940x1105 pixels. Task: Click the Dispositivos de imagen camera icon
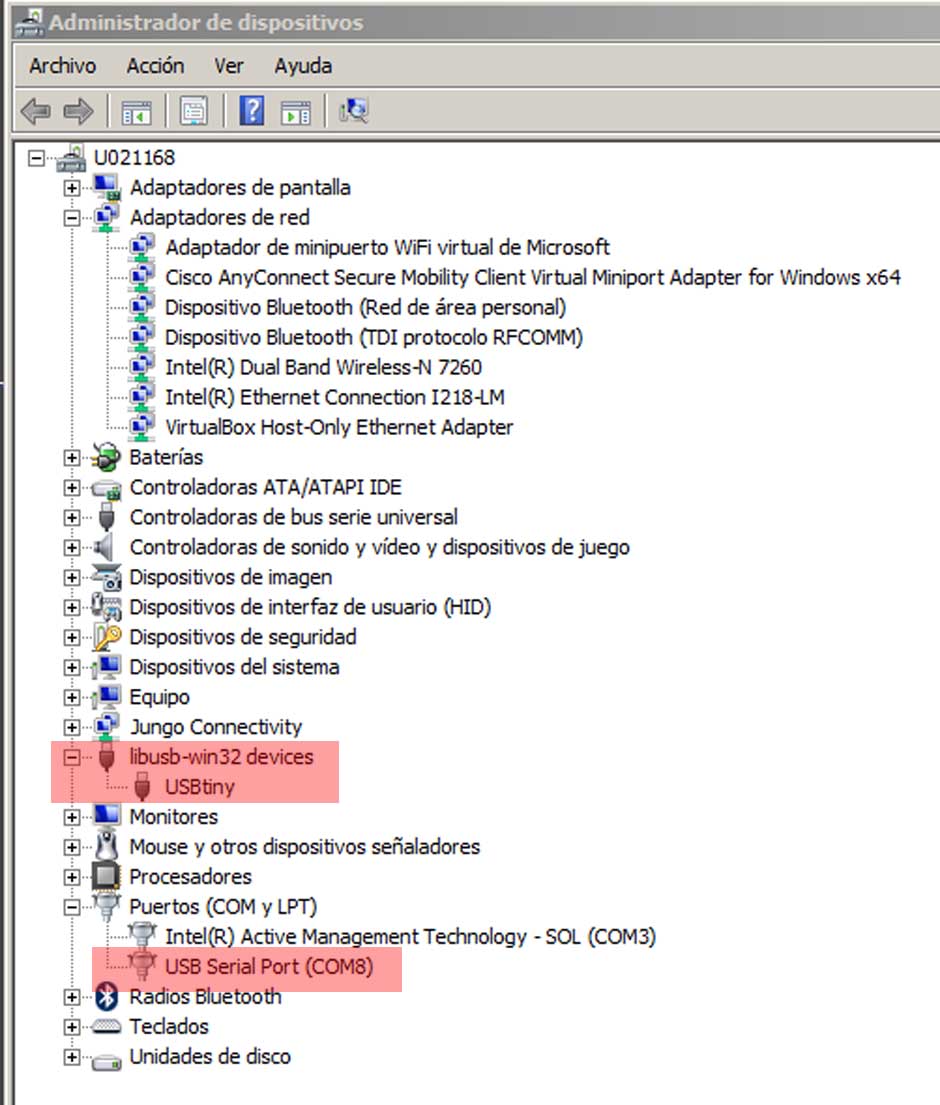[106, 577]
